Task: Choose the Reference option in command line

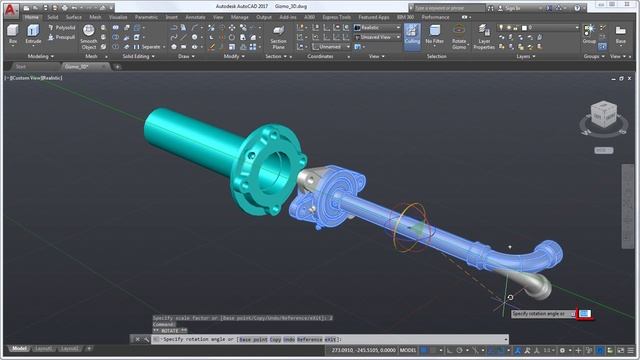Action: click(309, 339)
